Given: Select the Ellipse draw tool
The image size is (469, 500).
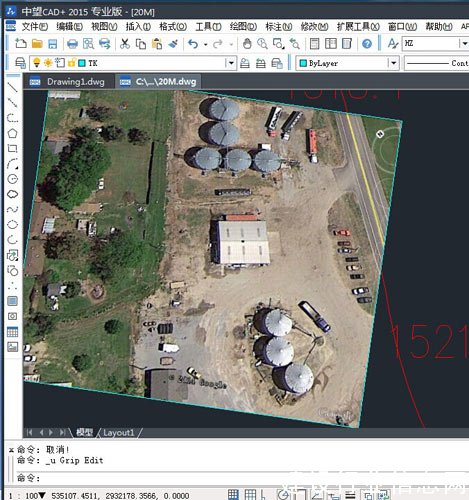Looking at the screenshot, I should click(x=12, y=225).
